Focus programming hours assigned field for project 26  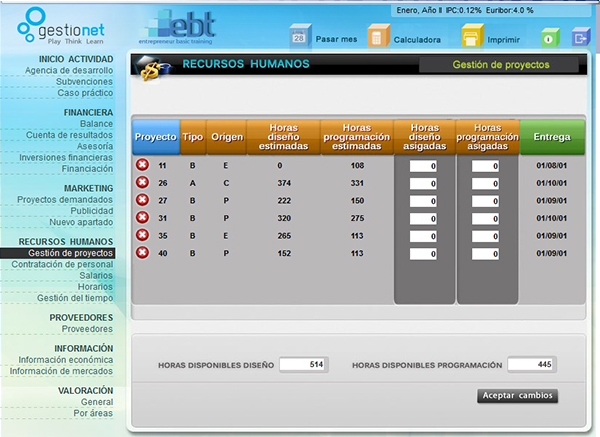[485, 184]
